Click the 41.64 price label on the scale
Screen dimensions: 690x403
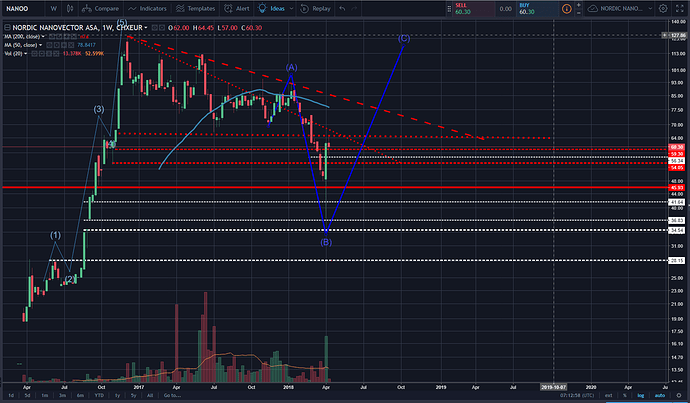(x=676, y=202)
